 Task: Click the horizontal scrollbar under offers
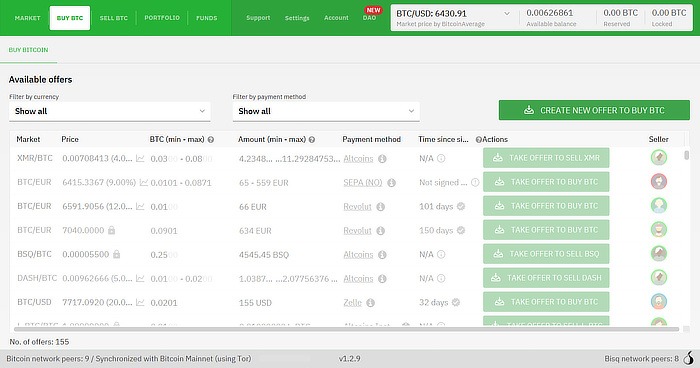(346, 329)
